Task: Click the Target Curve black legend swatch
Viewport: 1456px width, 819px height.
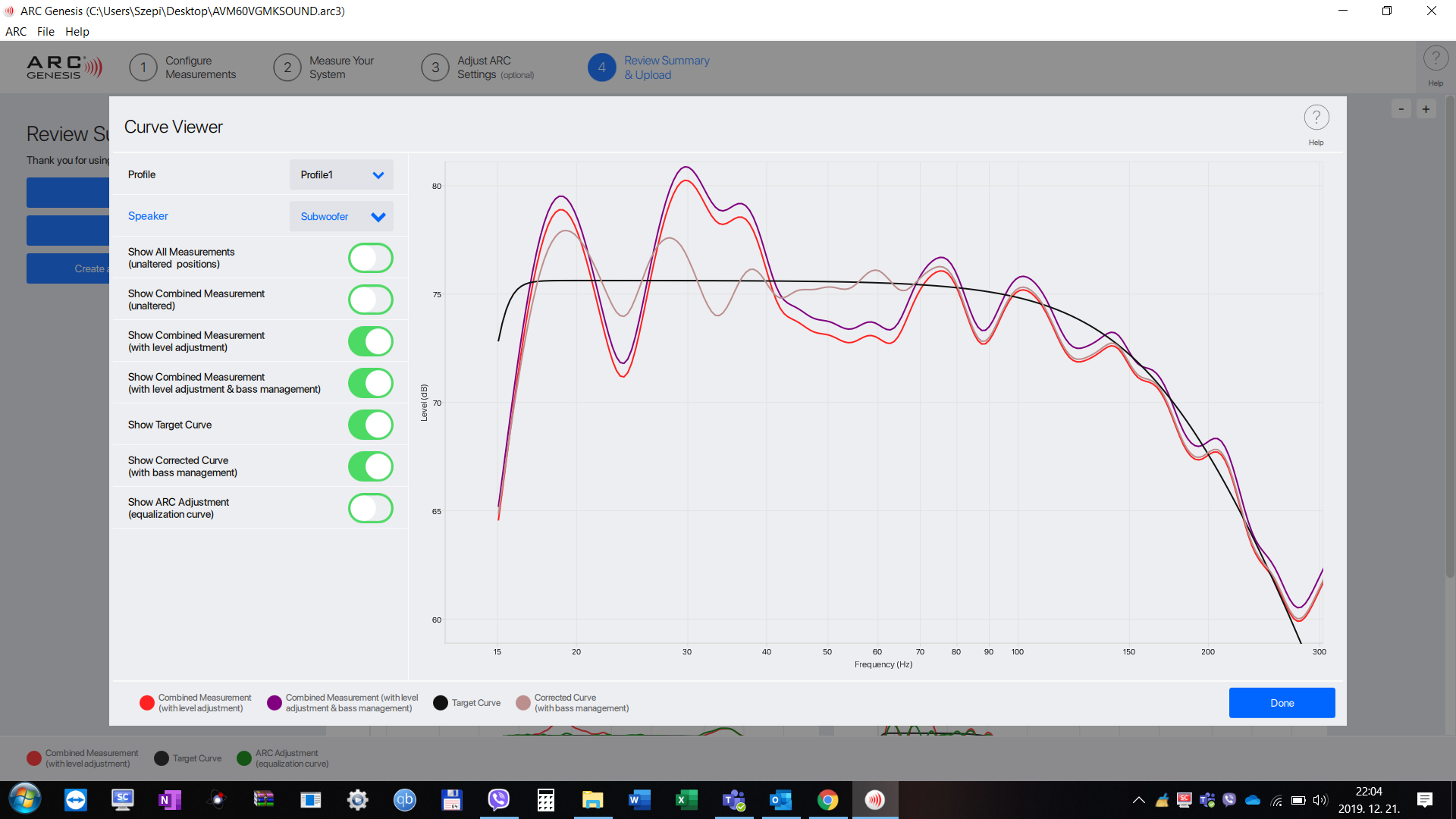Action: click(440, 703)
